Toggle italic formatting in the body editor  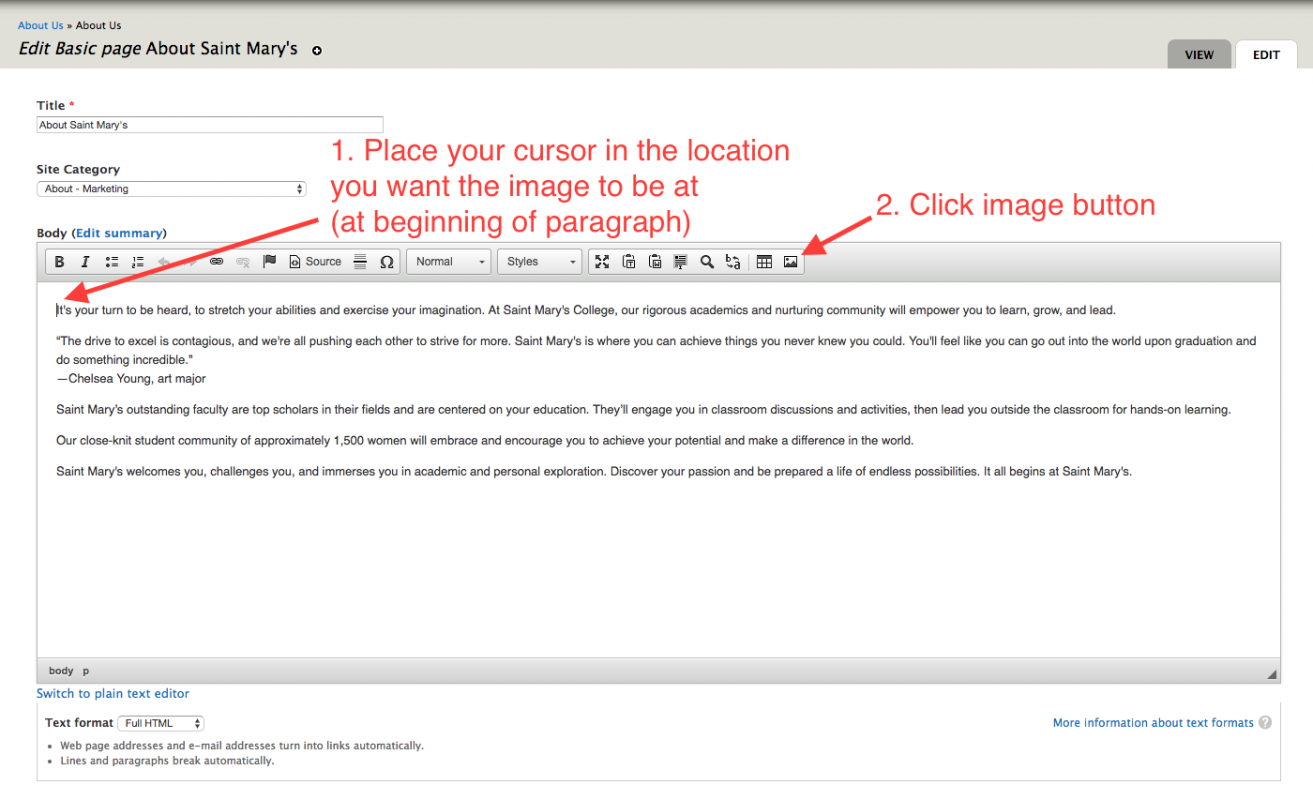coord(85,262)
